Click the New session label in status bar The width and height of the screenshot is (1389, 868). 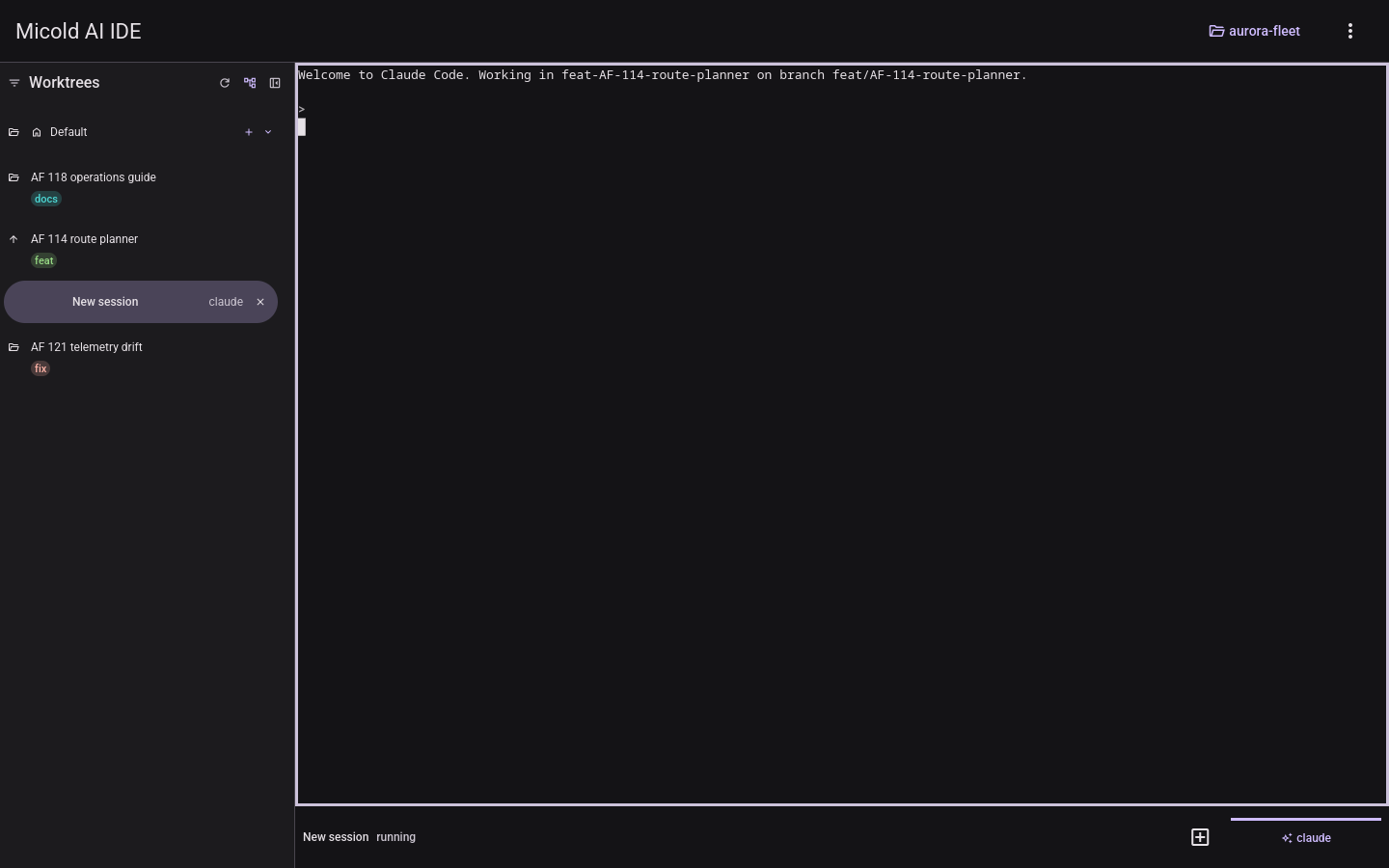[x=336, y=837]
